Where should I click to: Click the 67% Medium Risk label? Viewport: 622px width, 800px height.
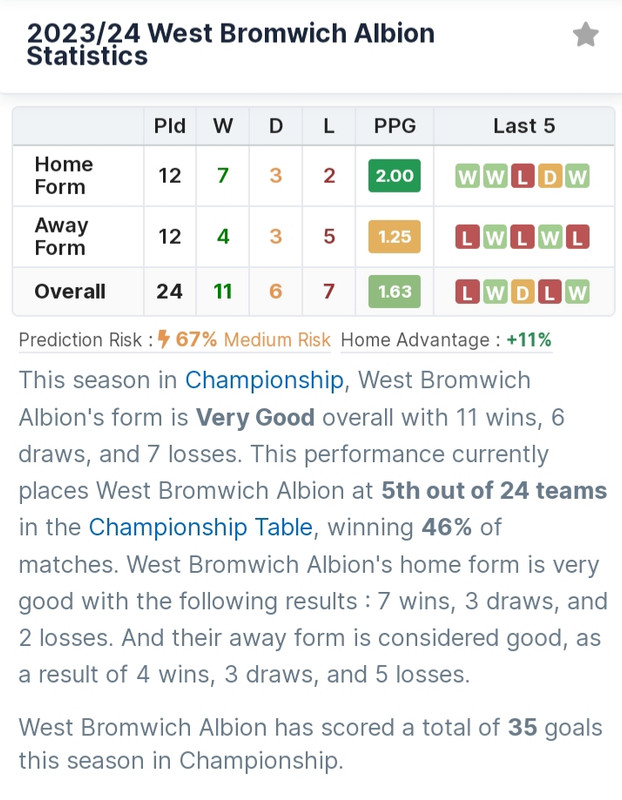[x=253, y=339]
